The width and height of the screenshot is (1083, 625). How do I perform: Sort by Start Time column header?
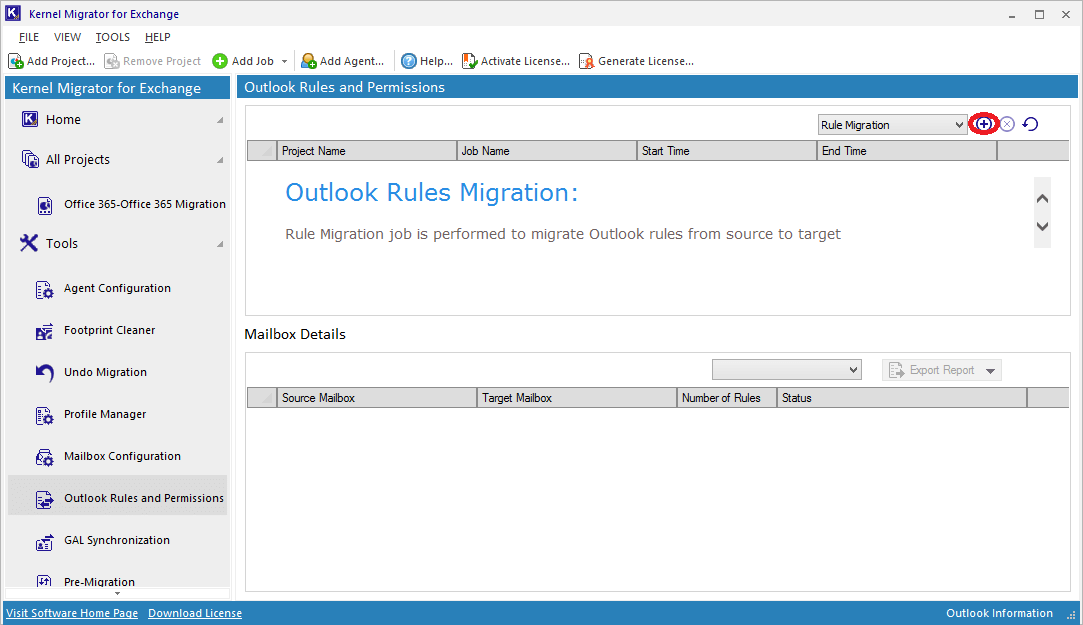(x=727, y=151)
